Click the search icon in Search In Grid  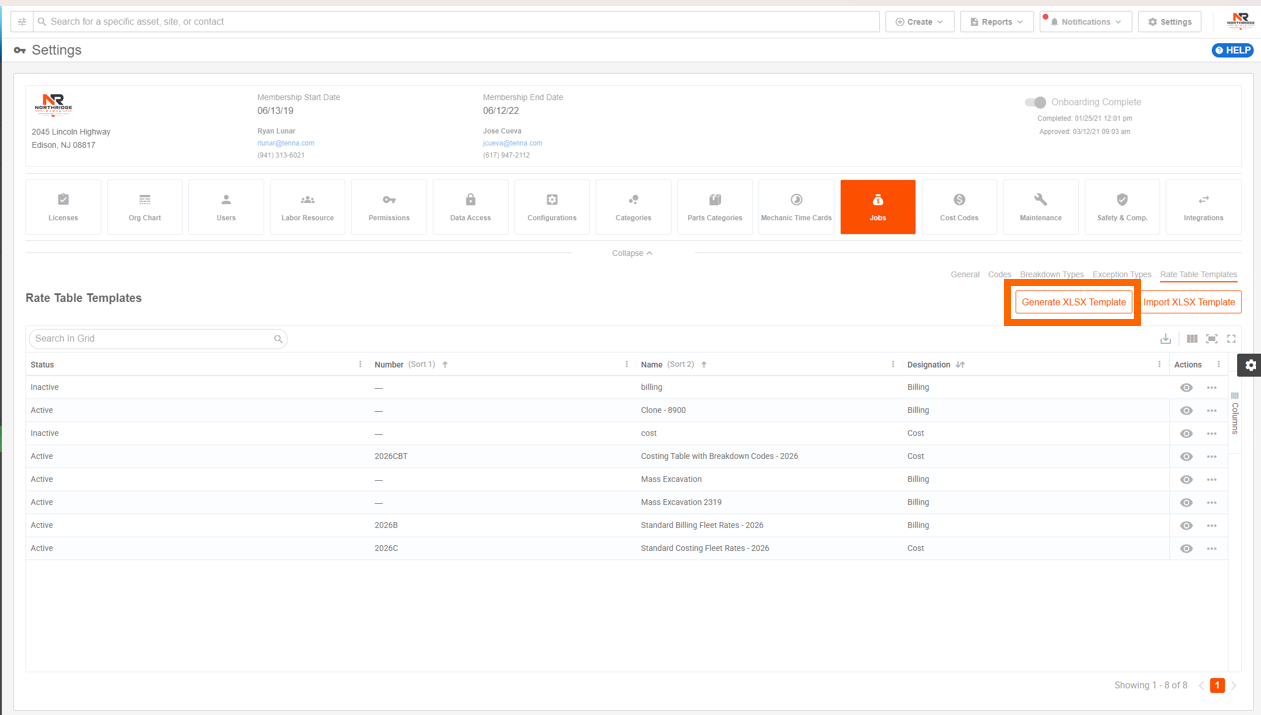pos(278,339)
